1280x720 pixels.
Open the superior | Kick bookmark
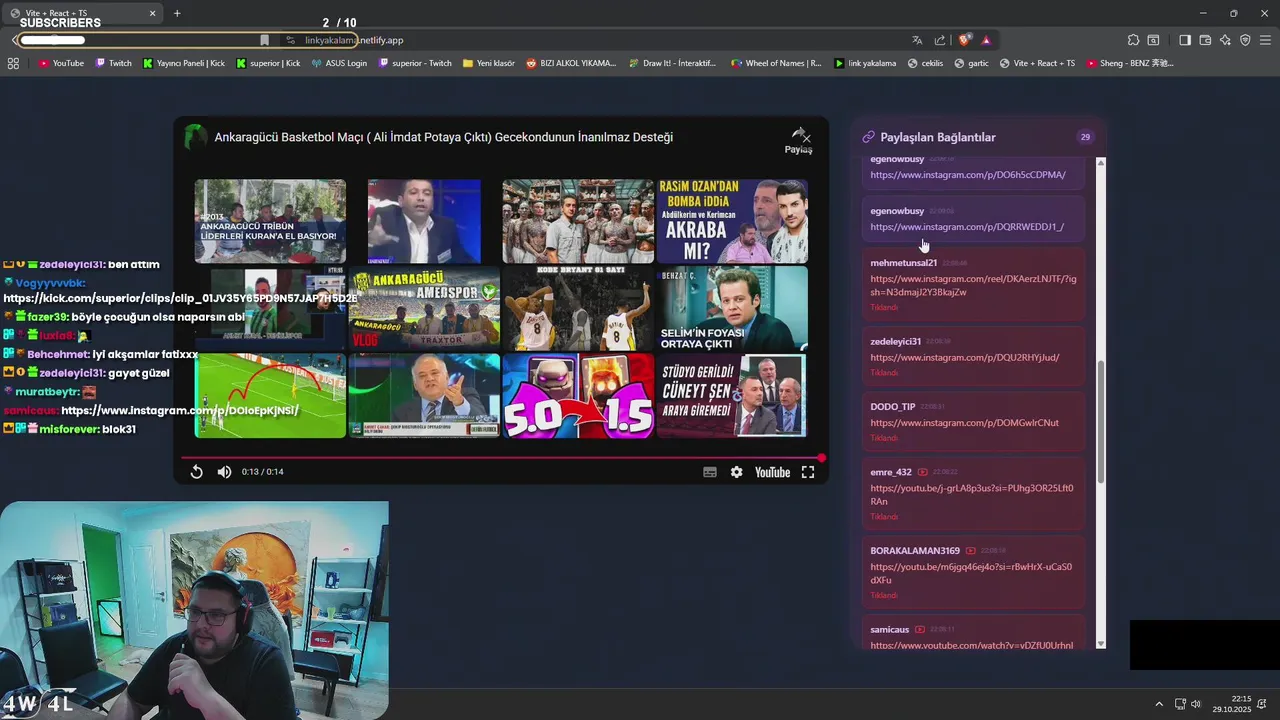268,63
